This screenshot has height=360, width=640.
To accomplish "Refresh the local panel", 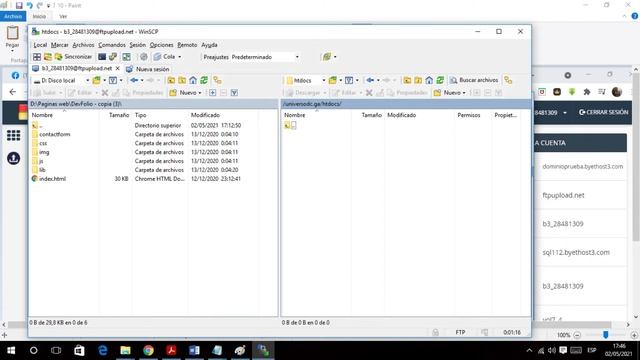I will click(x=204, y=80).
